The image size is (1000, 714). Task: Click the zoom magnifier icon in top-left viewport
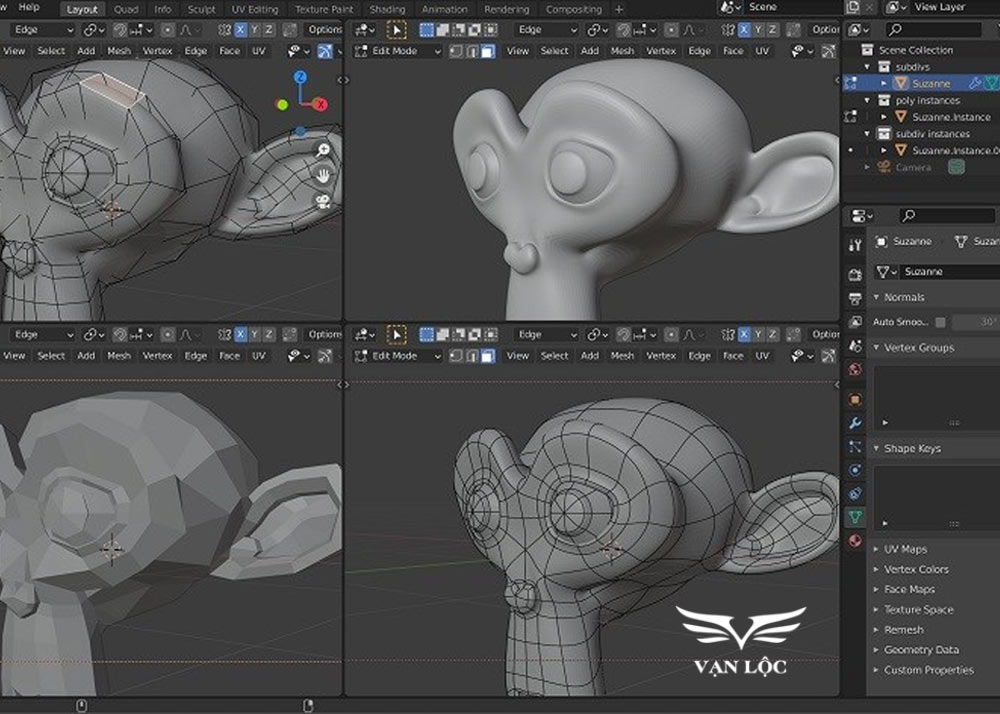pos(323,150)
